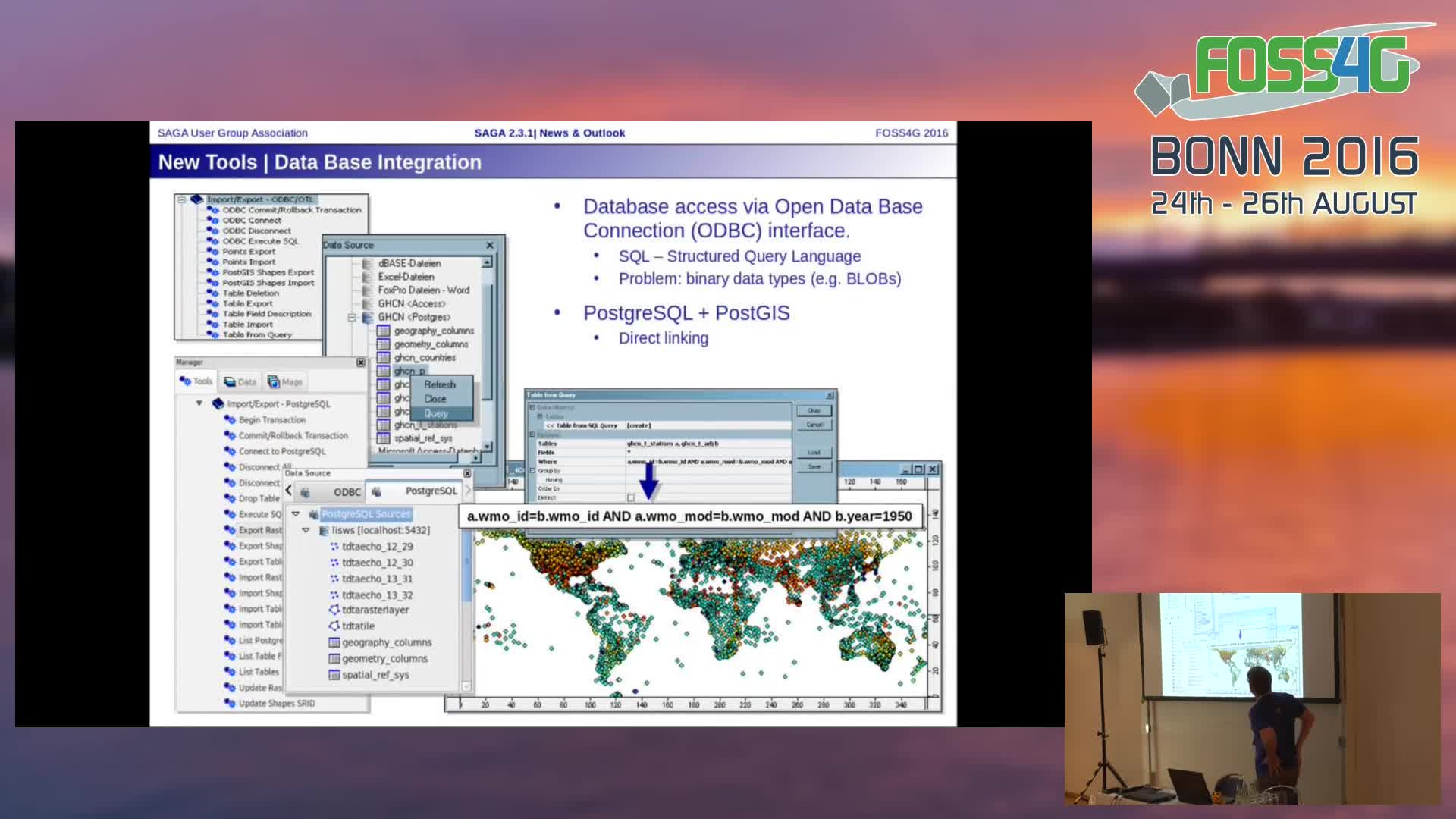The image size is (1456, 819).
Task: Select Excel-Dateien data source entry
Action: 406,277
